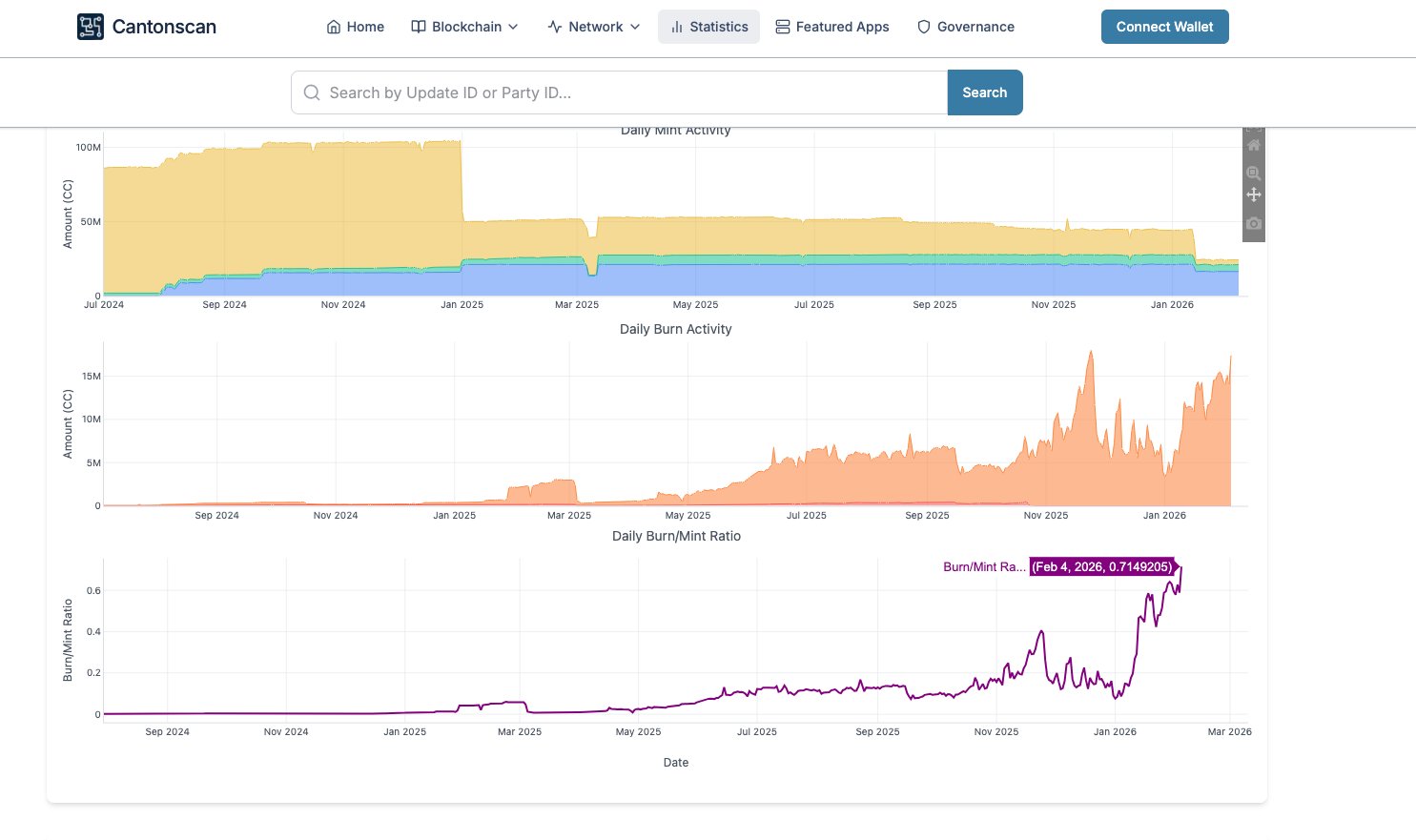Click the stacked icon beside Featured Apps
Screen dimensions: 1416x840
tap(782, 27)
